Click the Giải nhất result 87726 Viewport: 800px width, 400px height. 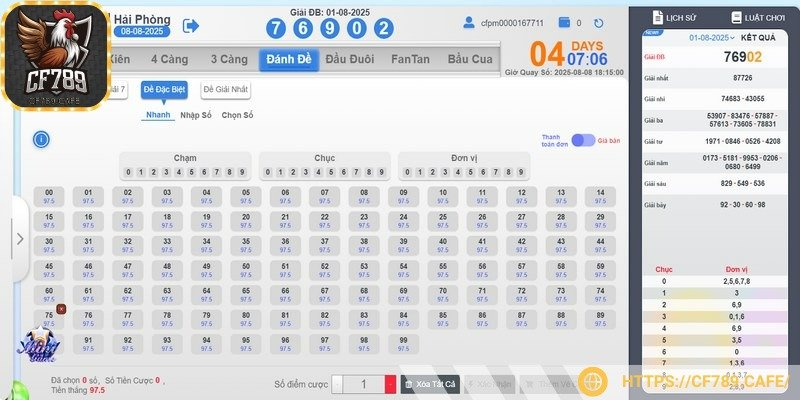point(742,78)
